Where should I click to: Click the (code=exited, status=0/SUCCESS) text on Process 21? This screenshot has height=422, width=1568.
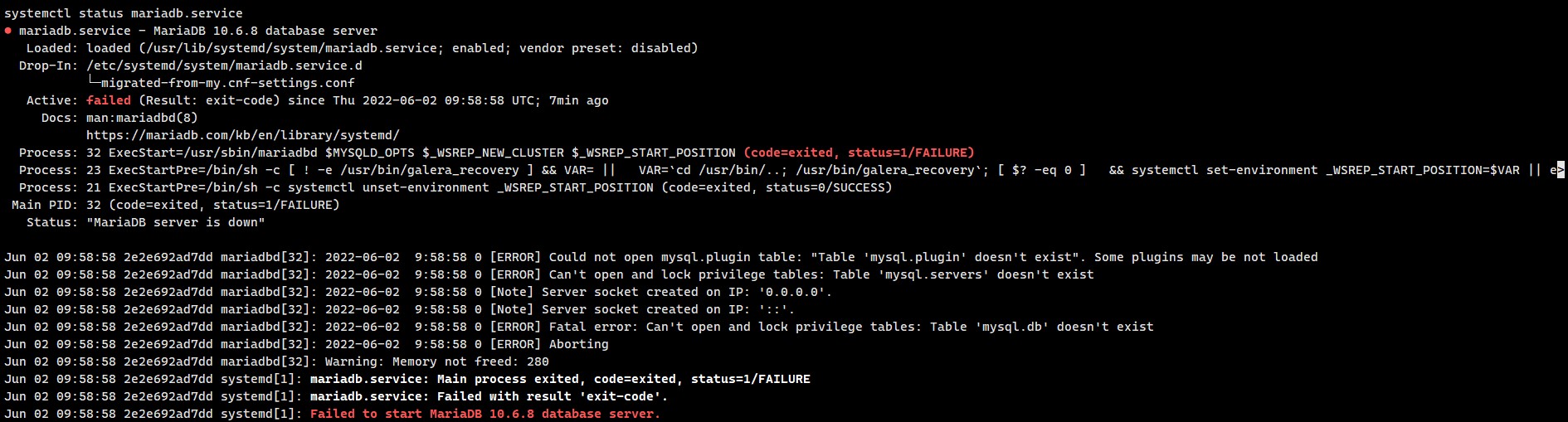776,187
